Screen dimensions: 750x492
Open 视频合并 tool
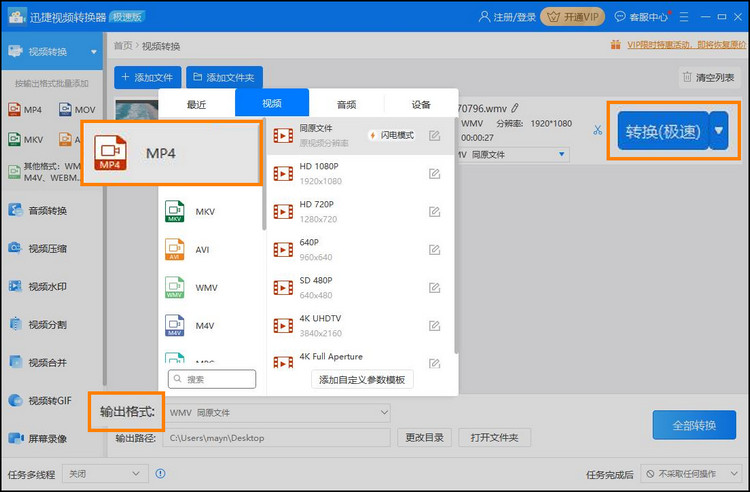coord(38,362)
